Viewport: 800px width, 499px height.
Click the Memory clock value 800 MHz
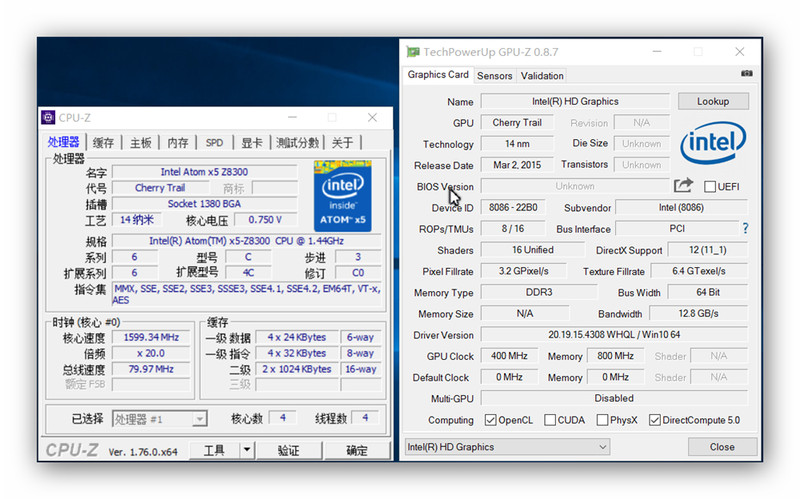coord(615,356)
